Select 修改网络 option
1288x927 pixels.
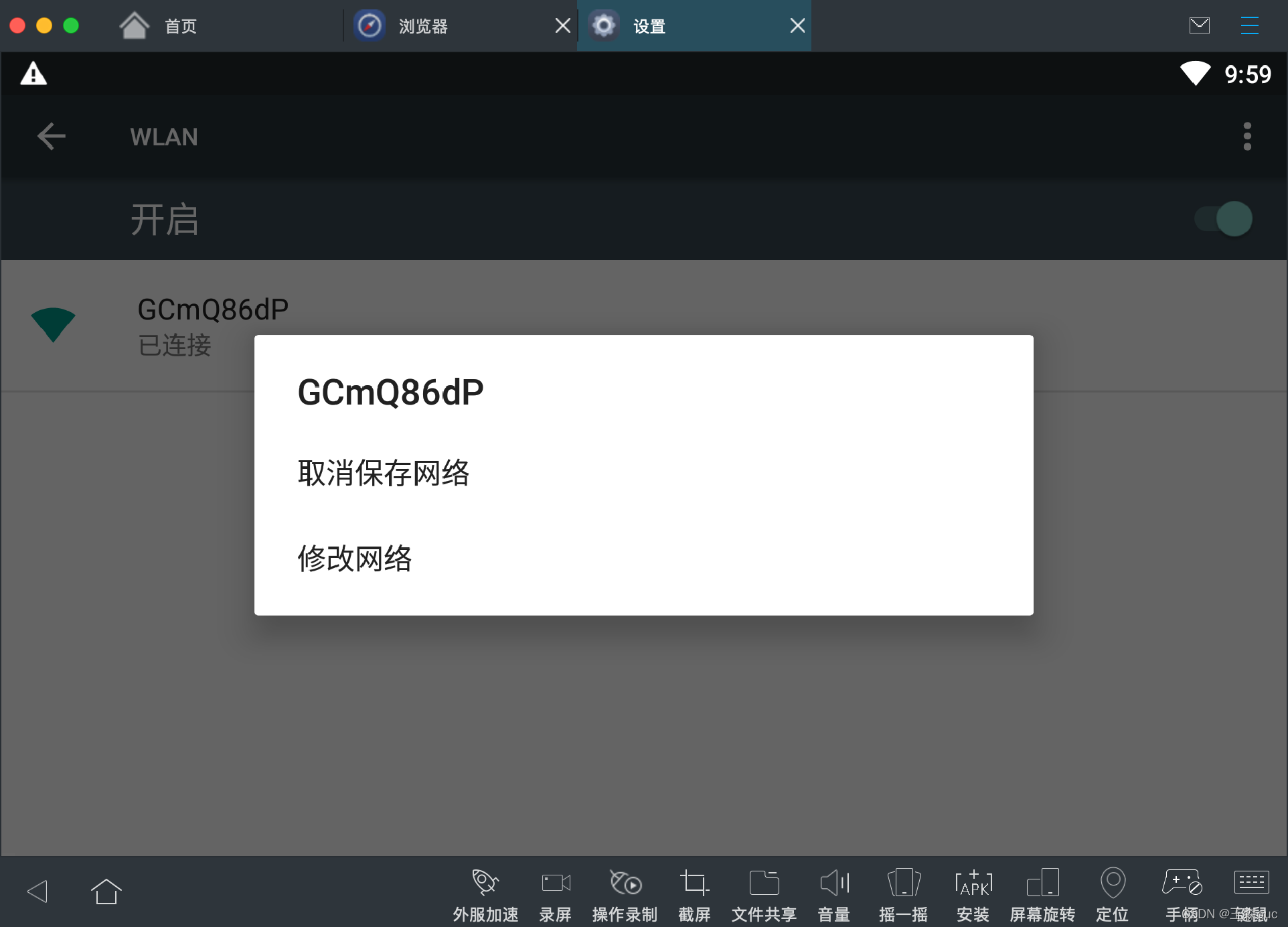click(355, 558)
